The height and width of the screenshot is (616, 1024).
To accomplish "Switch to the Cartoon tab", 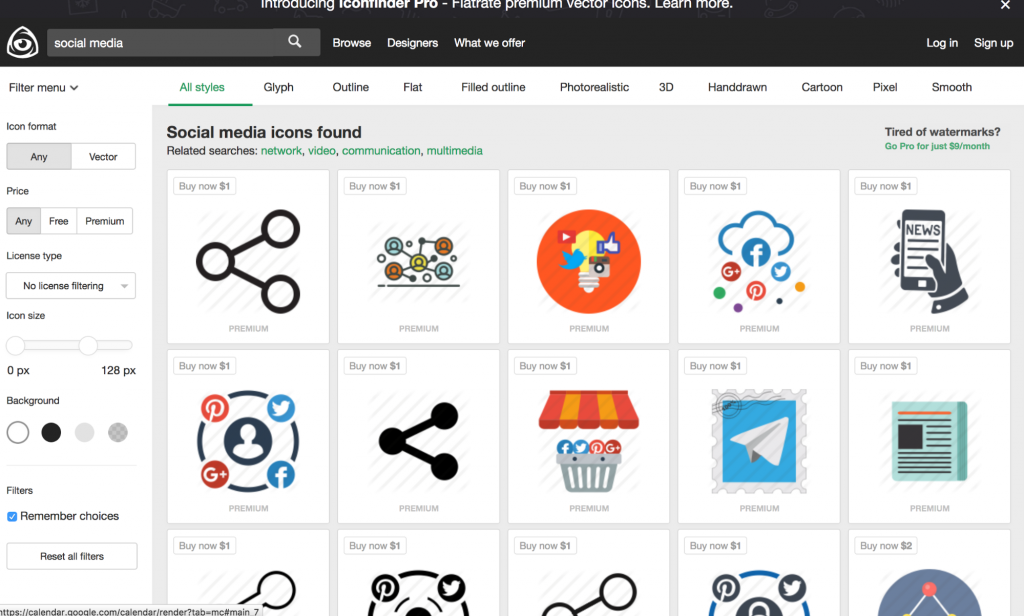I will [x=822, y=87].
